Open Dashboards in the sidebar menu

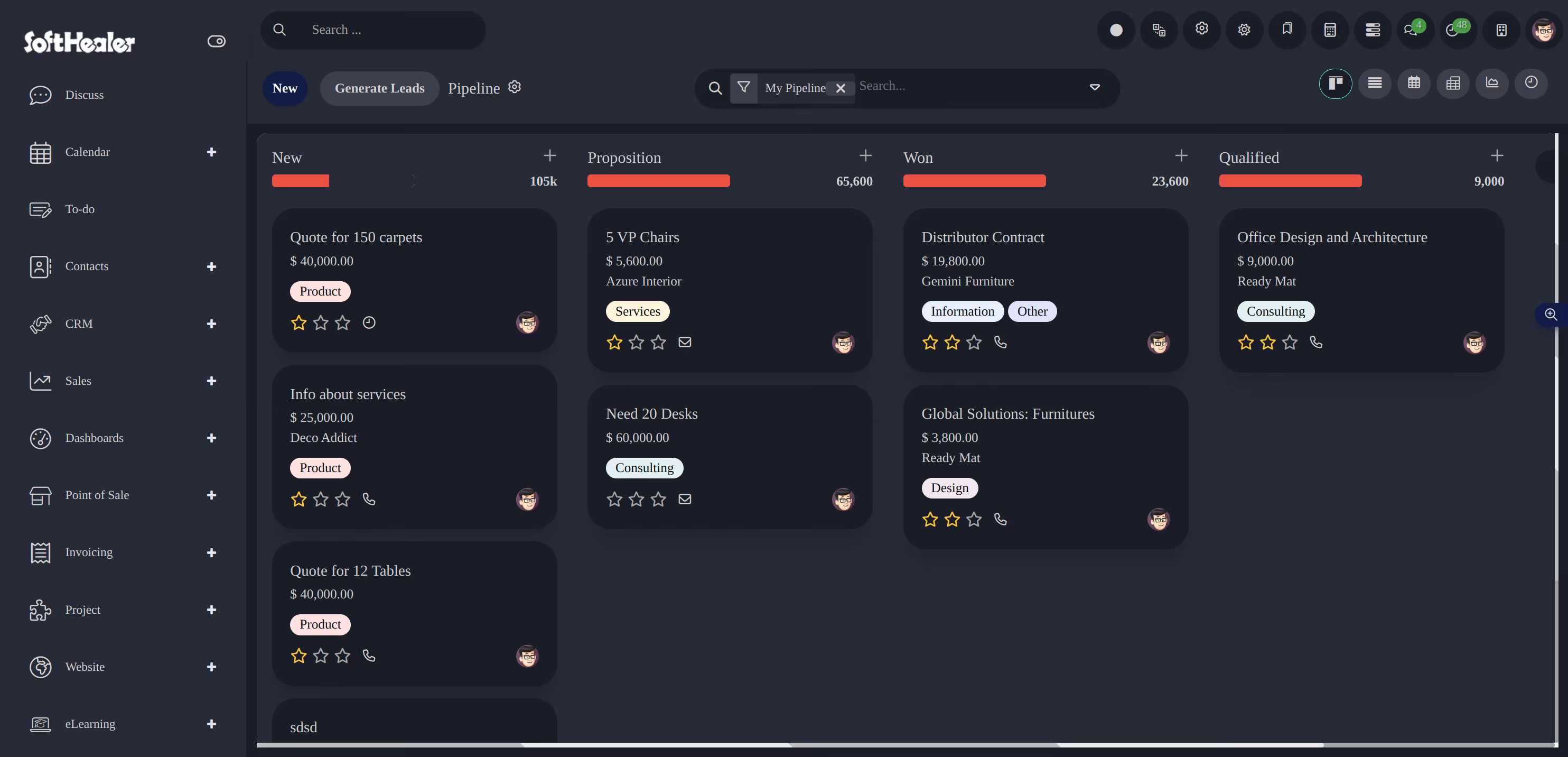(x=94, y=438)
